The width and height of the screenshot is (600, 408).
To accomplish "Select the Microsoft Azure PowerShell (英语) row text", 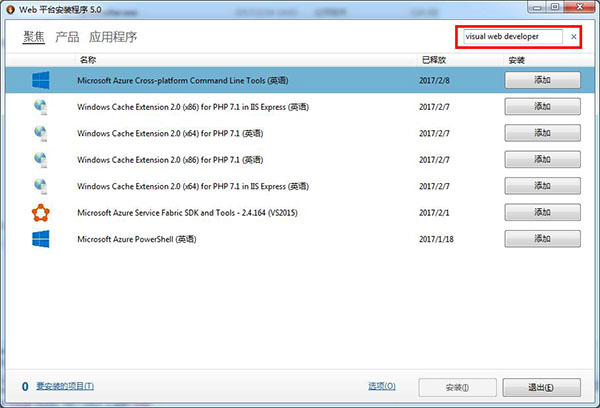I will (137, 239).
